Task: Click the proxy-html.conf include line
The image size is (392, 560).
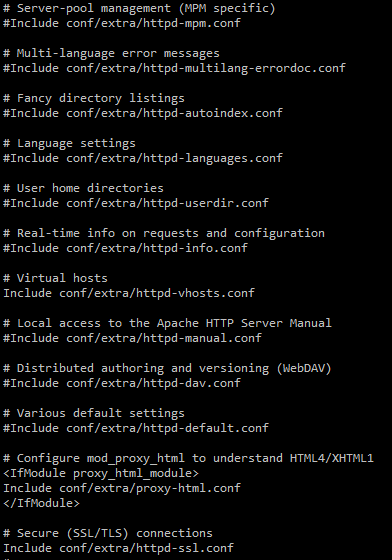Action: tap(122, 488)
